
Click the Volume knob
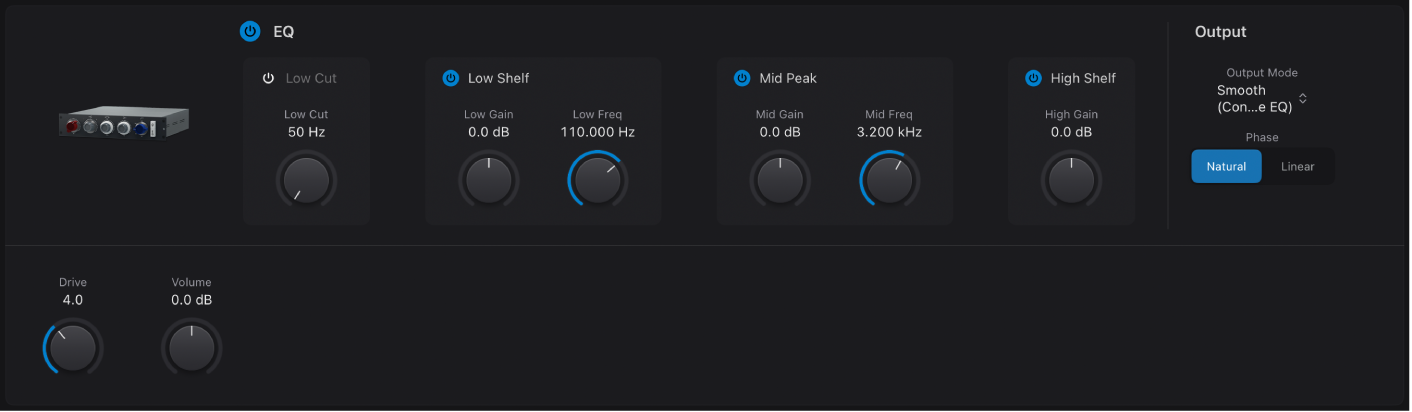pos(191,348)
